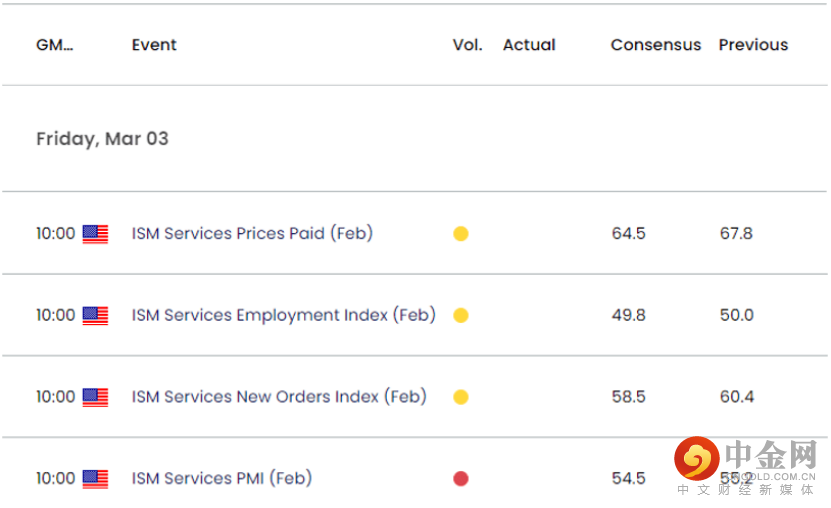Click US flag icon in New Orders Index row

click(95, 397)
